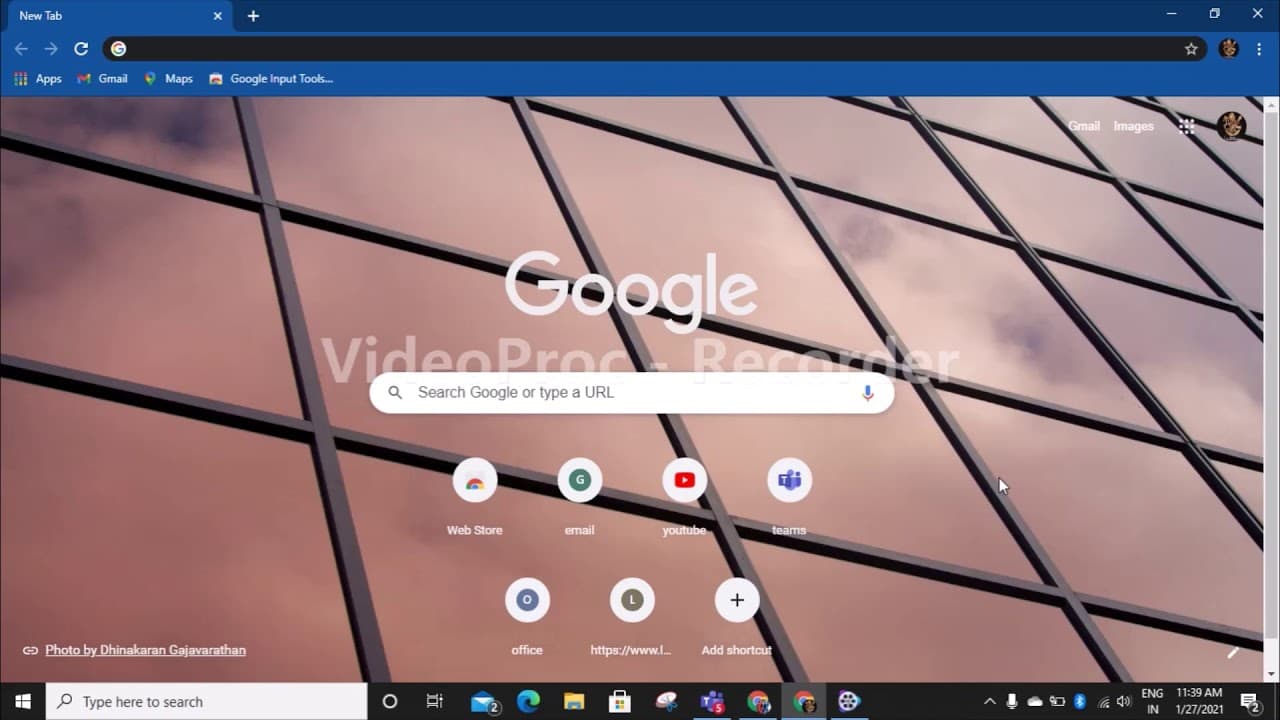The width and height of the screenshot is (1280, 720).
Task: Open the clock showing 11:39 AM
Action: pyautogui.click(x=1198, y=701)
